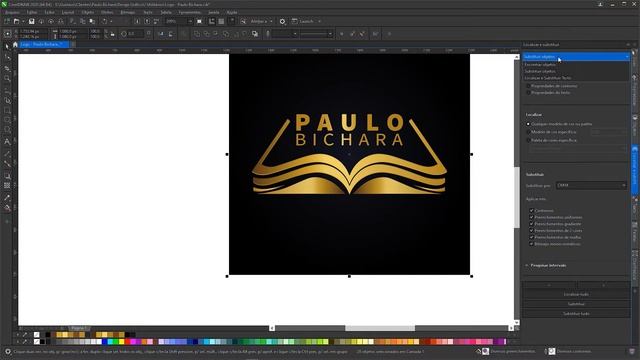
Task: Uncheck 'Preenchimentos de malha' checkbox
Action: (531, 237)
